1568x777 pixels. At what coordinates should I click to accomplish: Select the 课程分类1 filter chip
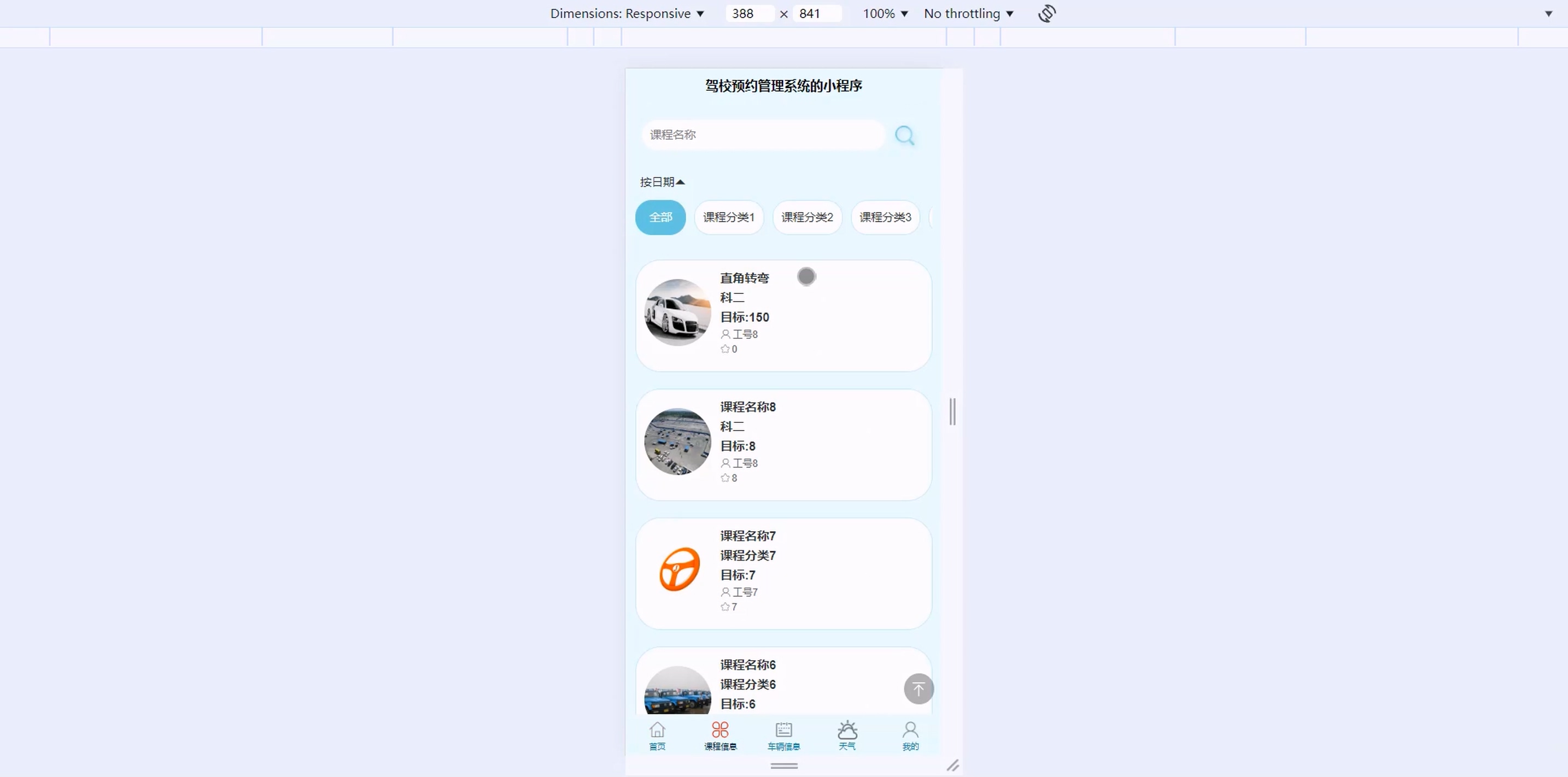[729, 217]
